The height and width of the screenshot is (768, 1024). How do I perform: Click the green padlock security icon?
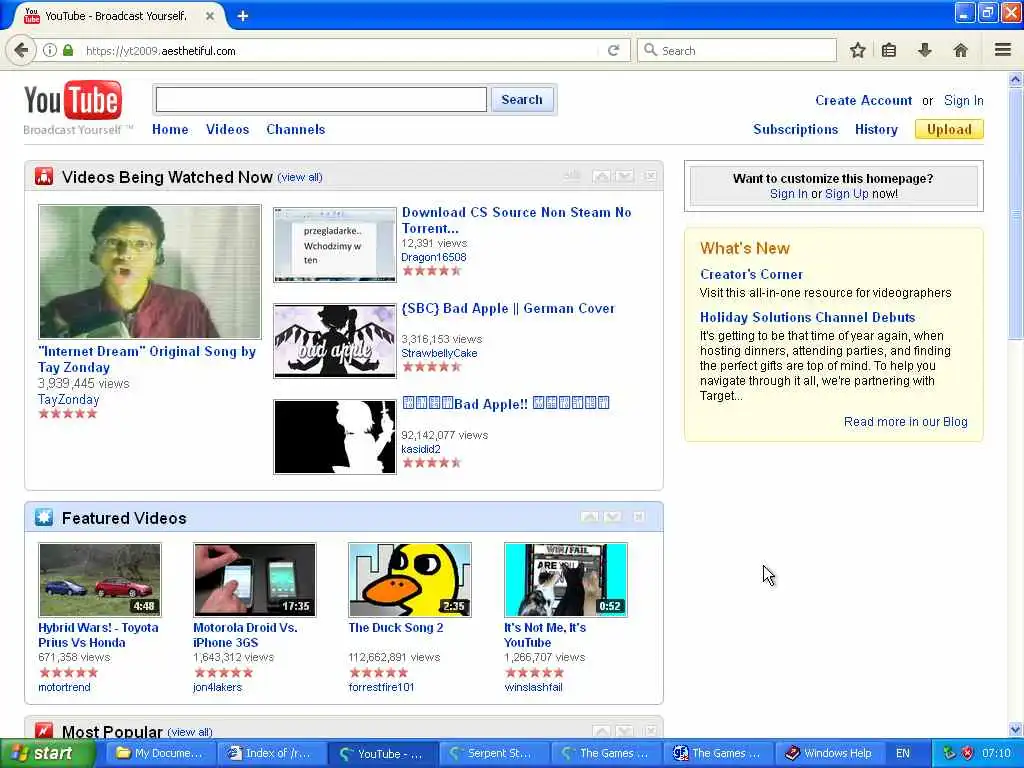[68, 50]
